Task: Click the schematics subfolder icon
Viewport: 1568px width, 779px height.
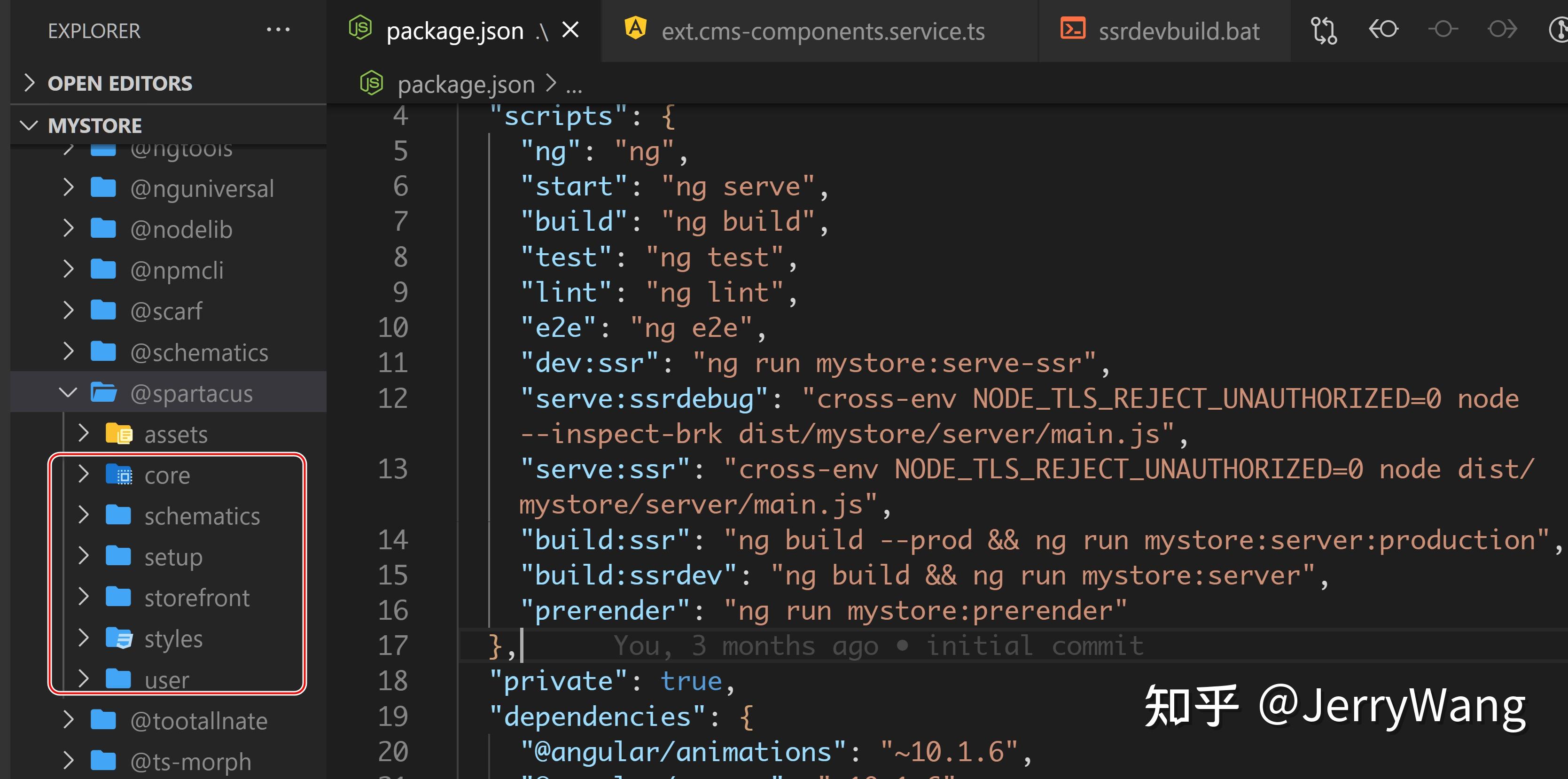Action: click(x=119, y=515)
